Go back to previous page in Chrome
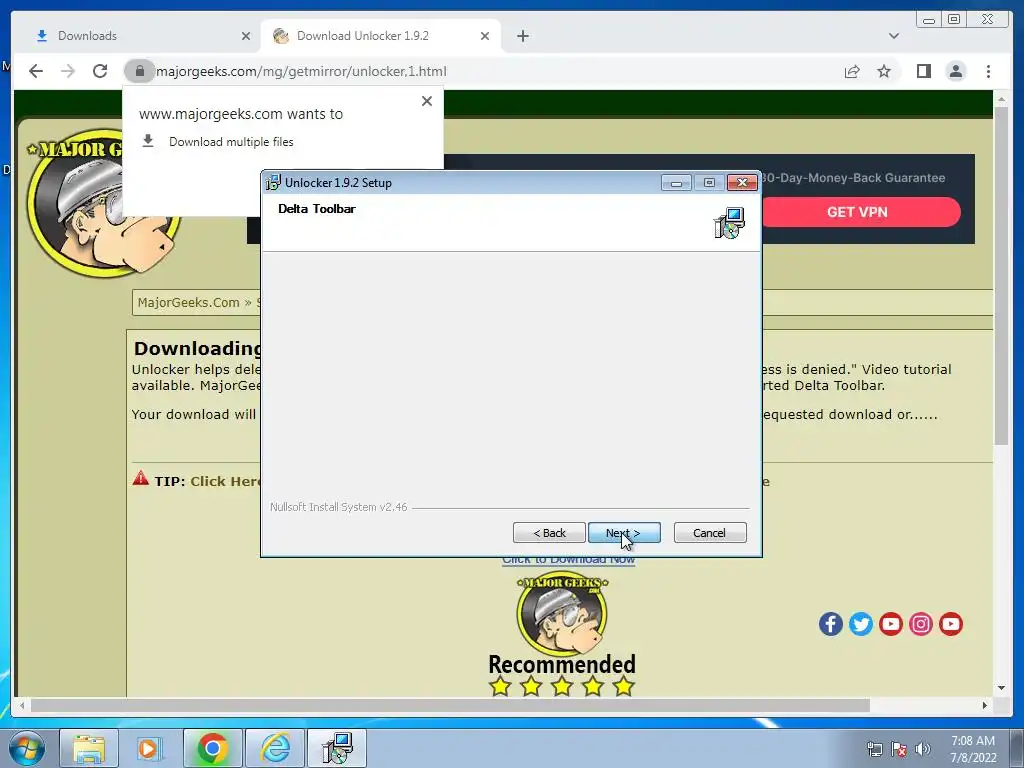This screenshot has width=1024, height=768. click(x=36, y=71)
